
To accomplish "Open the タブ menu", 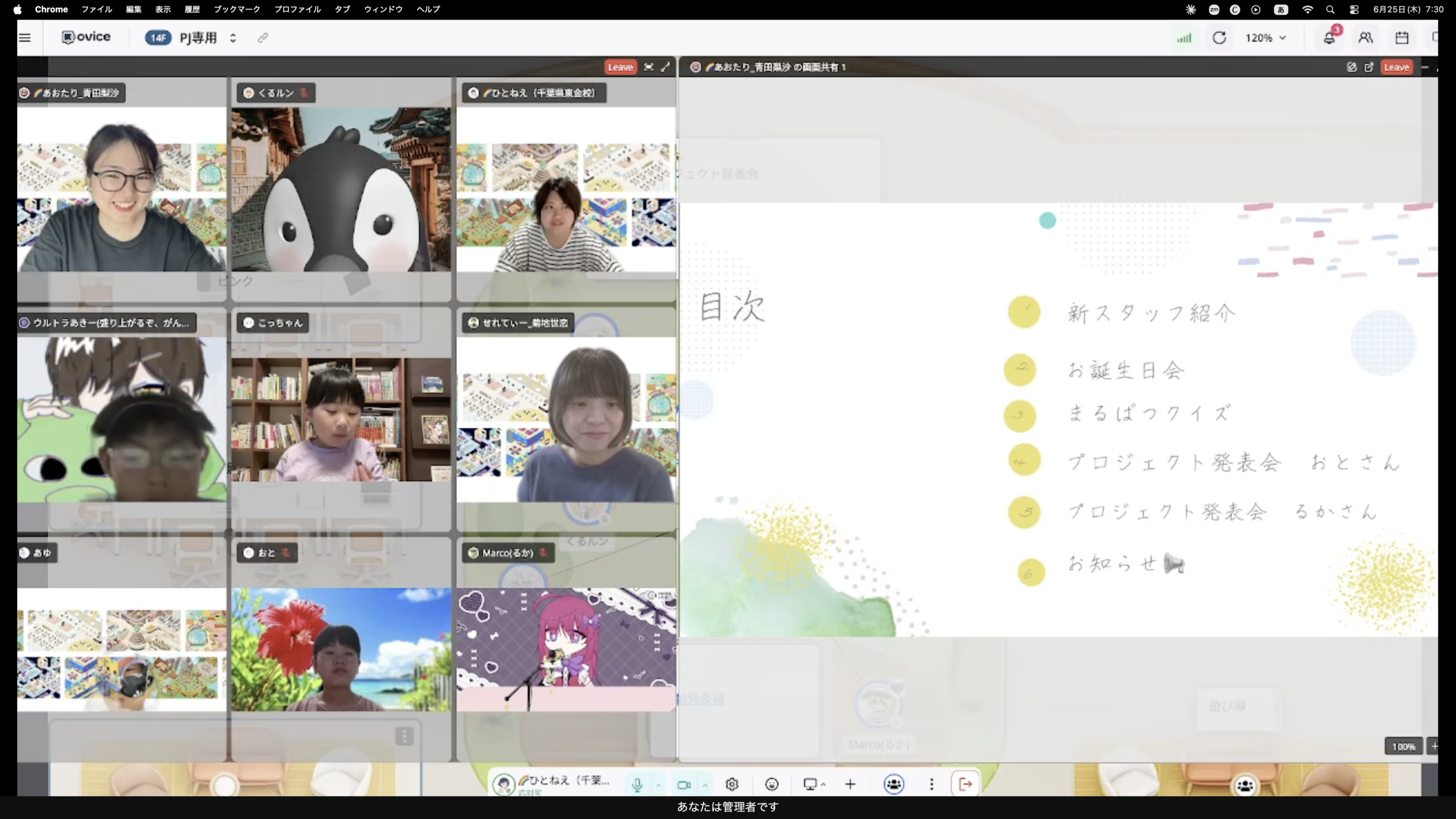I will point(342,9).
